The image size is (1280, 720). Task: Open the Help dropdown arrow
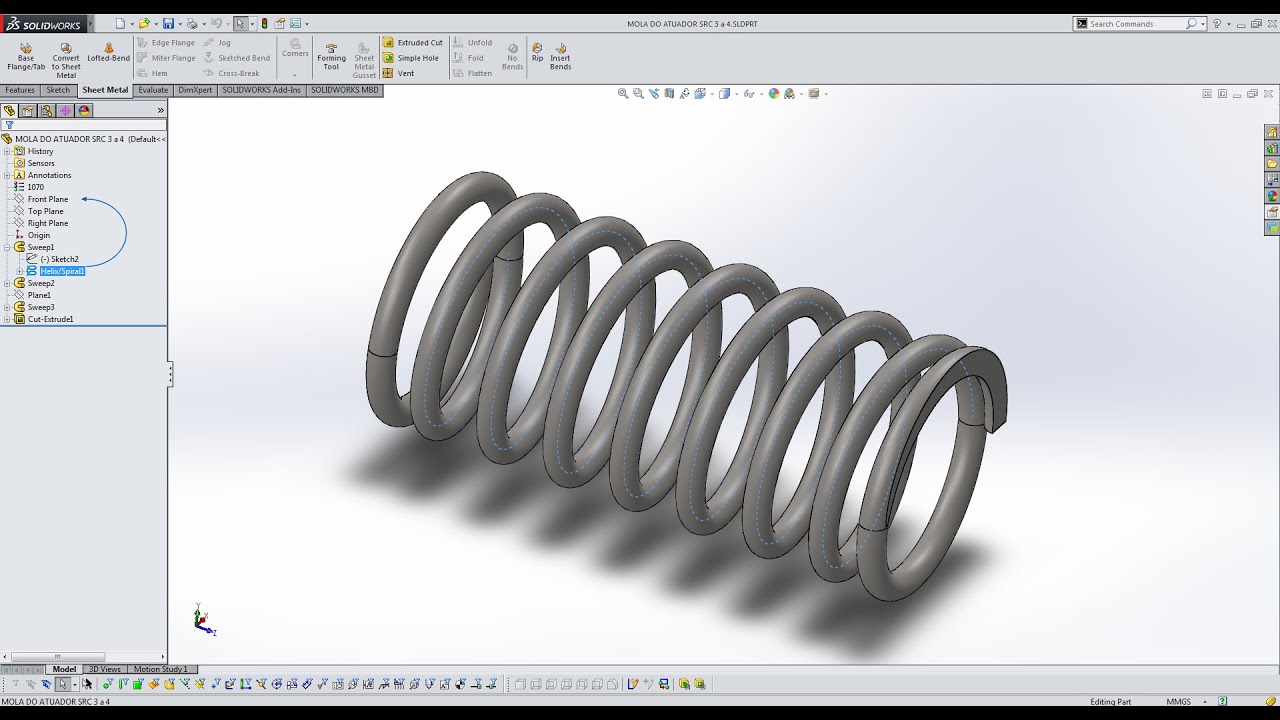[1230, 24]
